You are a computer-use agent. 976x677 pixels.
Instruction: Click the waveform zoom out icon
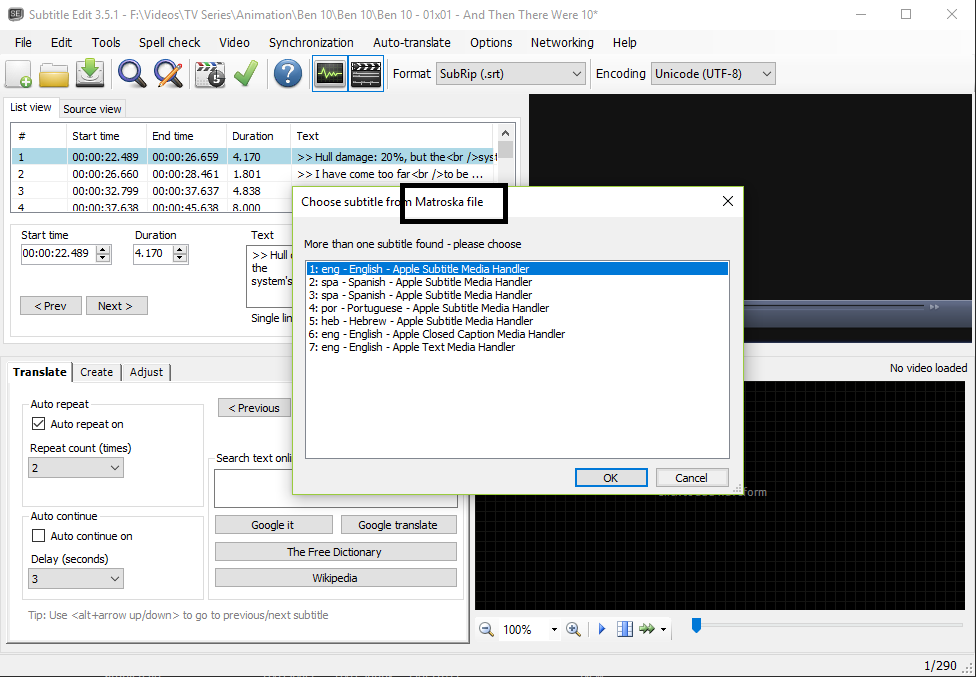pos(486,629)
